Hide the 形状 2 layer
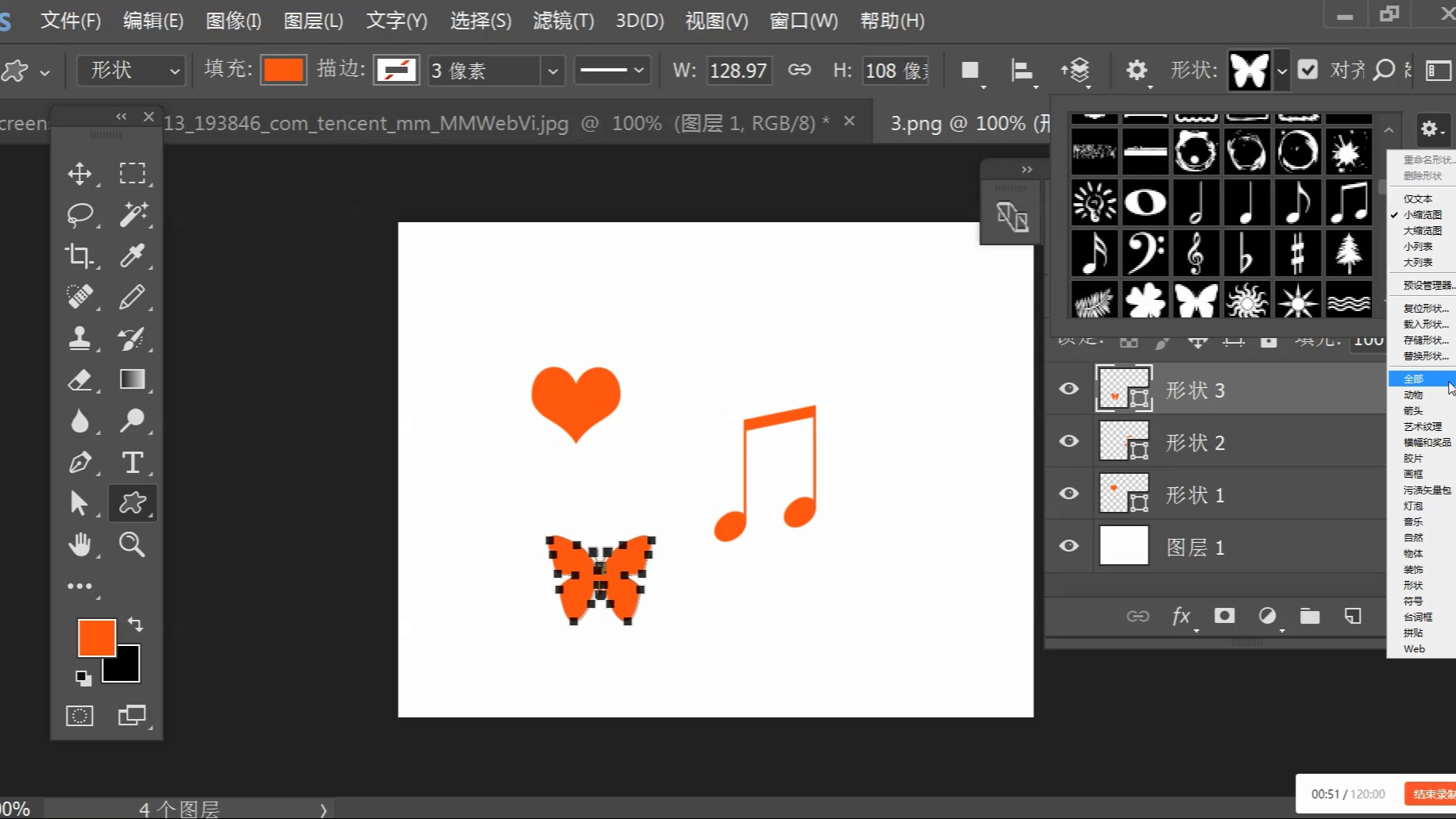The image size is (1456, 819). click(x=1069, y=441)
